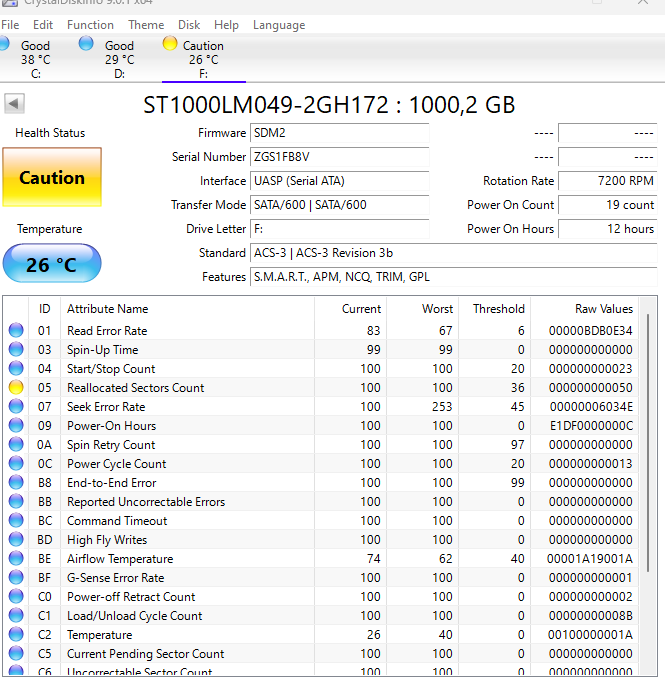Viewport: 665px width, 679px height.
Task: Click the blue status orb for End-to-End Error
Action: click(16, 482)
